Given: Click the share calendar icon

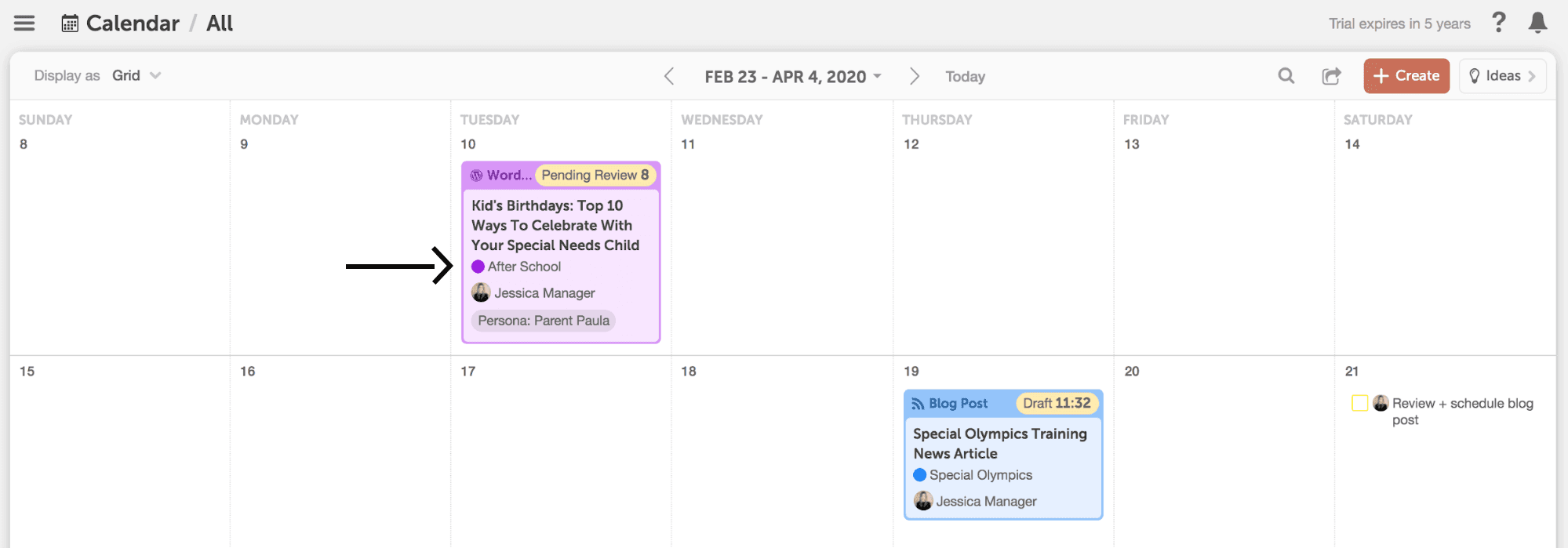Looking at the screenshot, I should 1331,76.
